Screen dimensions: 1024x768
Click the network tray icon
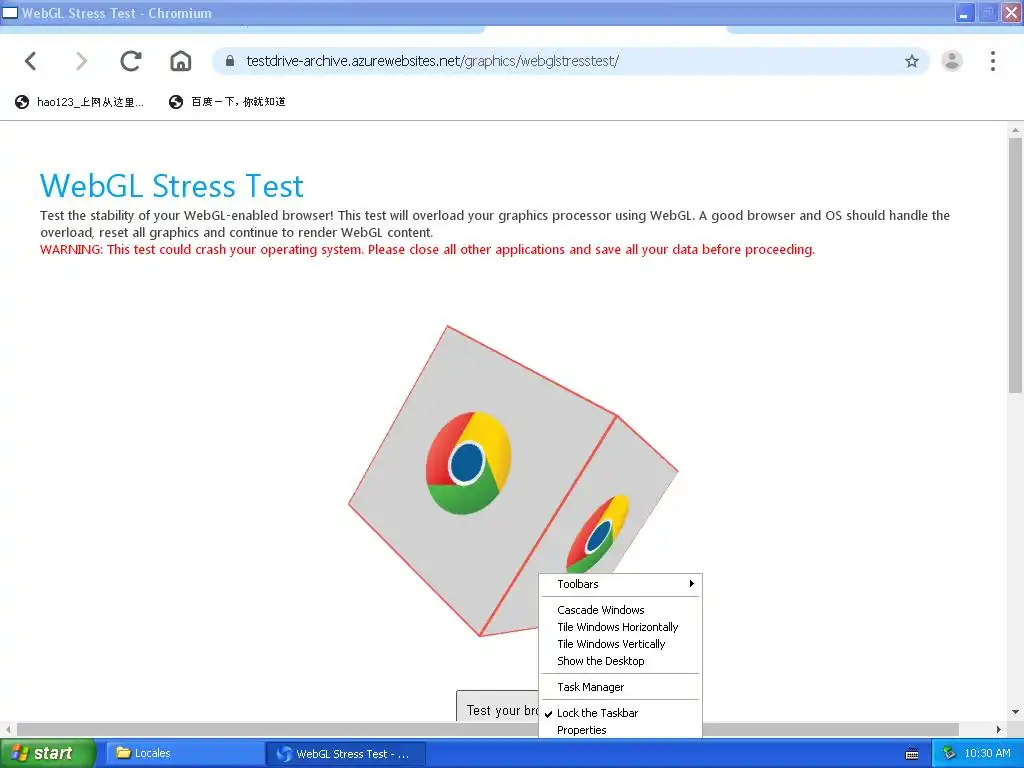coord(949,754)
